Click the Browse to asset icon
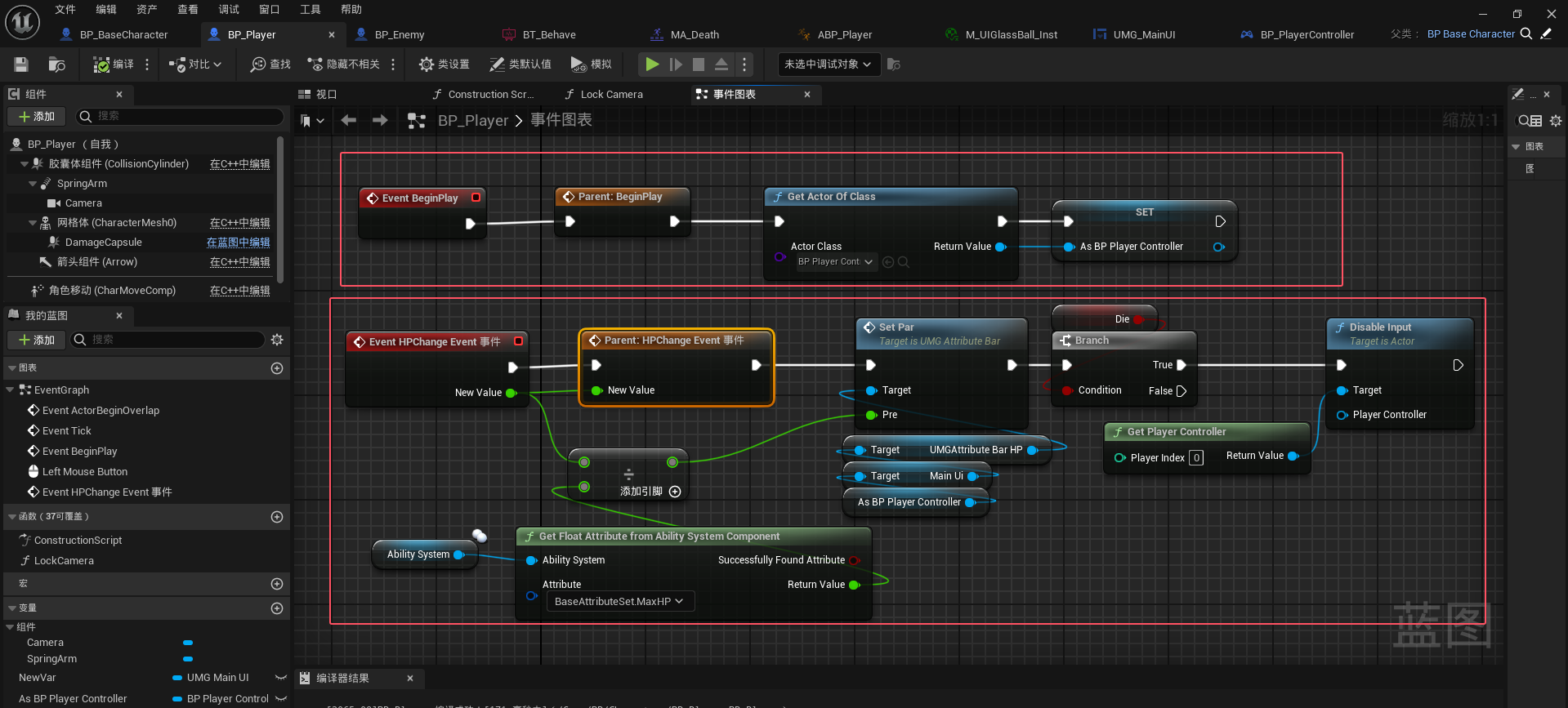 tap(56, 65)
